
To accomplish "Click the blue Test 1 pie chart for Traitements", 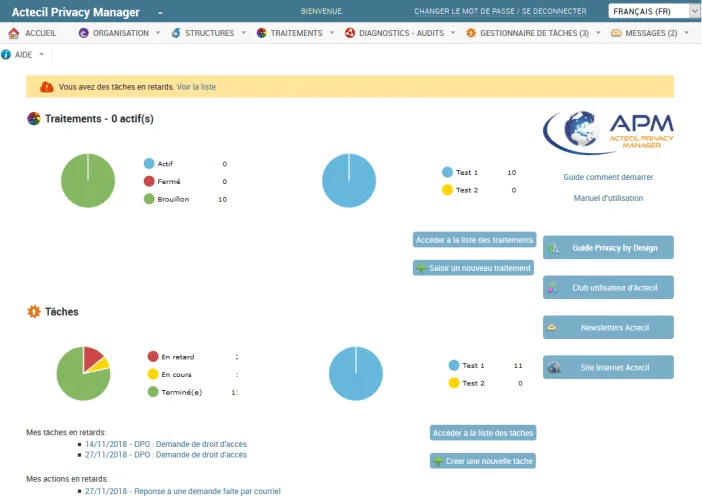I will tap(349, 180).
